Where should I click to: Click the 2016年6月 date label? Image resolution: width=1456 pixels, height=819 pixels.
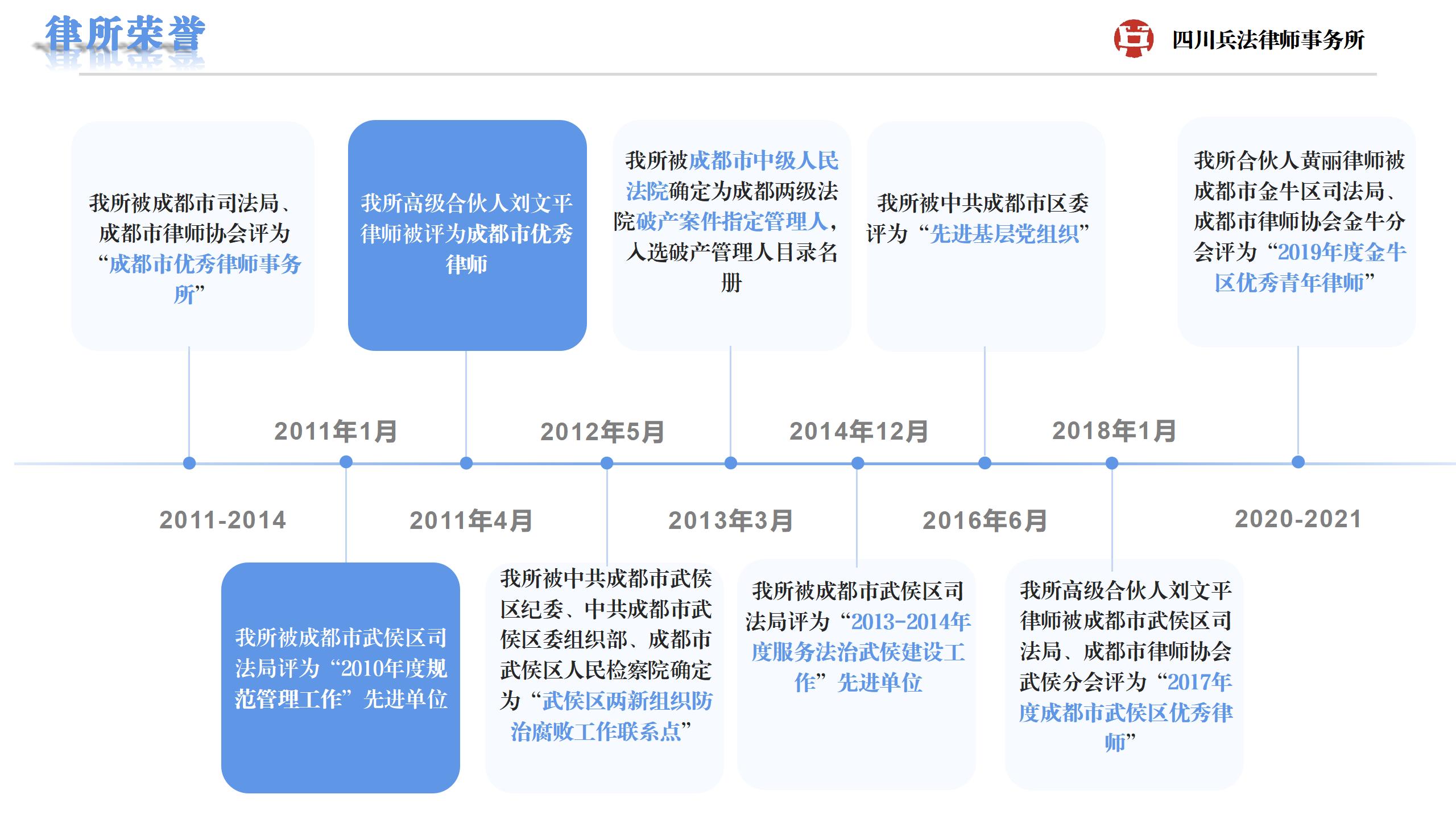pos(985,520)
